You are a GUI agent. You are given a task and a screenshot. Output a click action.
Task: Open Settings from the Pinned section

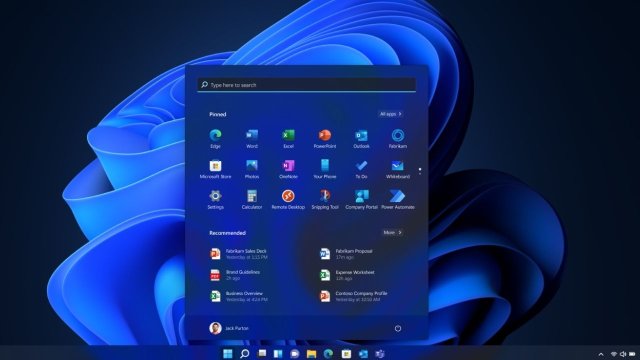point(216,200)
